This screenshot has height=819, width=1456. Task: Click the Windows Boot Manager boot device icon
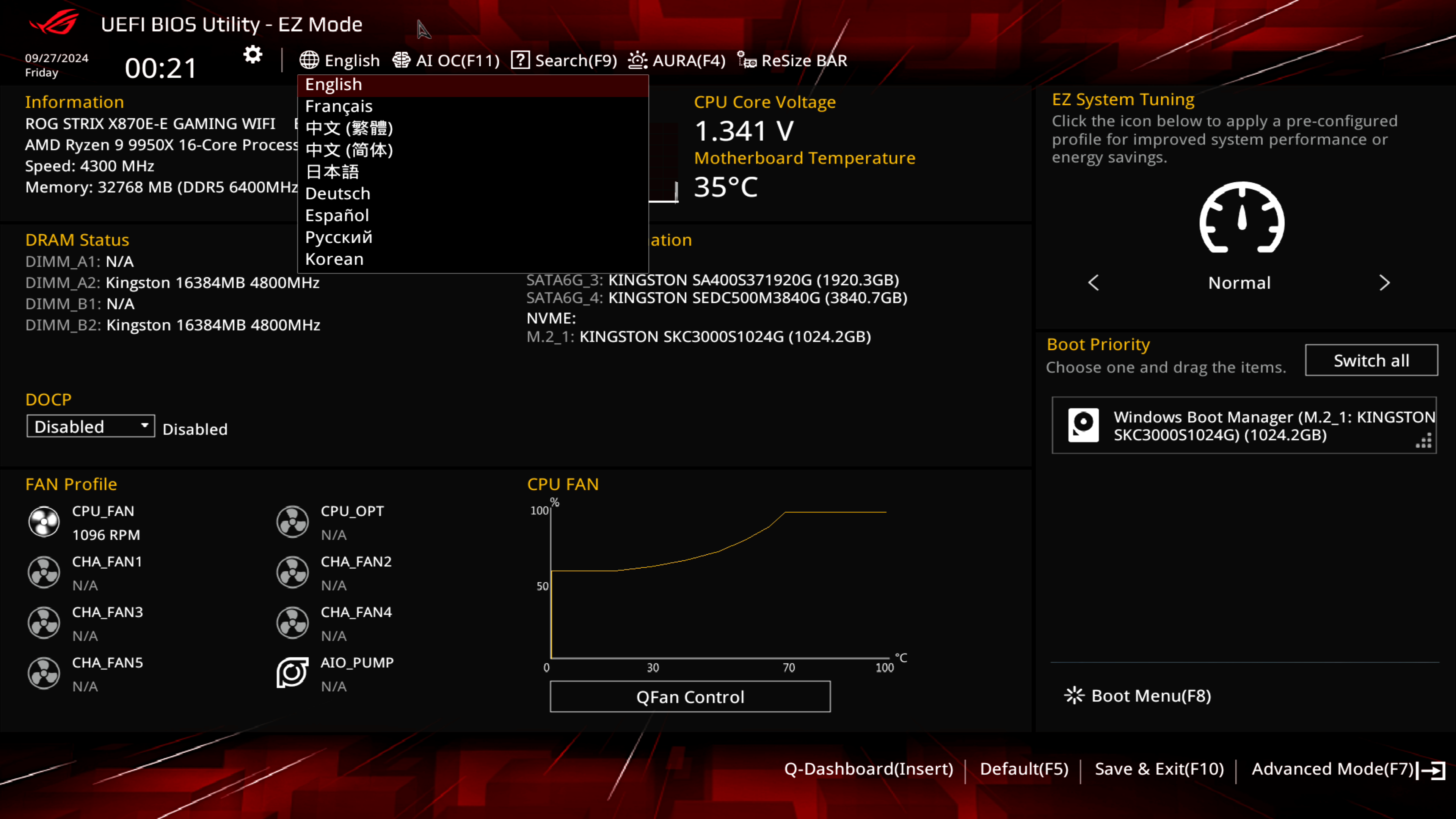tap(1083, 424)
